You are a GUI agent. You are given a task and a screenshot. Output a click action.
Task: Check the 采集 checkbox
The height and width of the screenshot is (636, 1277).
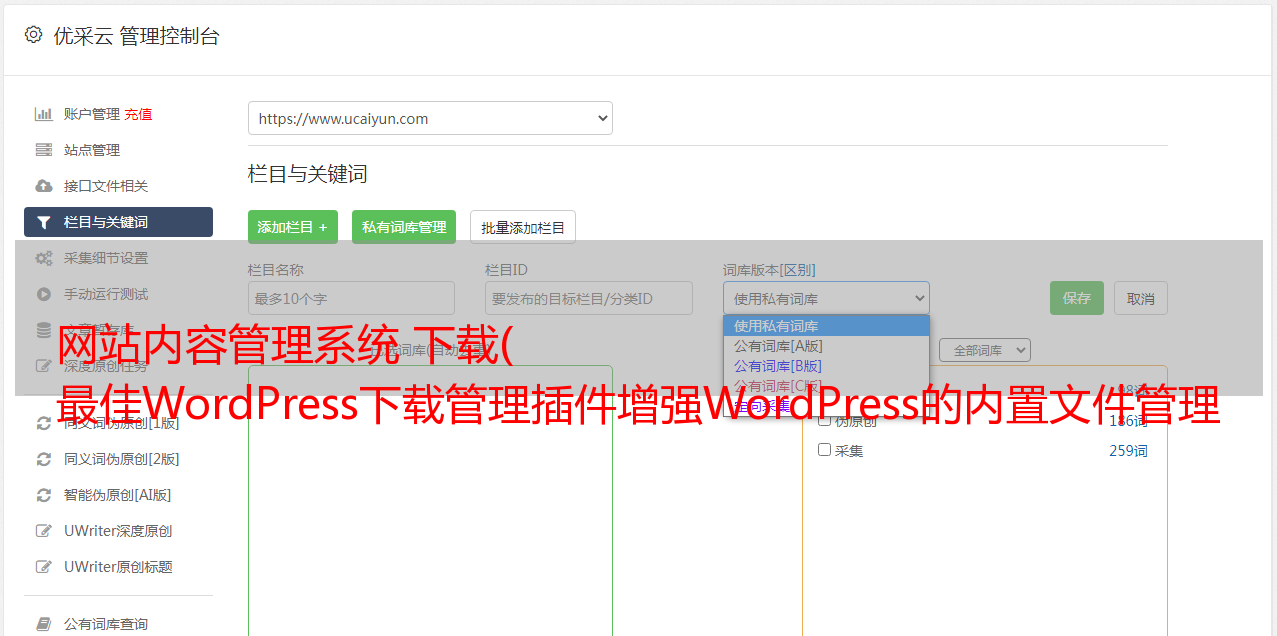[825, 450]
